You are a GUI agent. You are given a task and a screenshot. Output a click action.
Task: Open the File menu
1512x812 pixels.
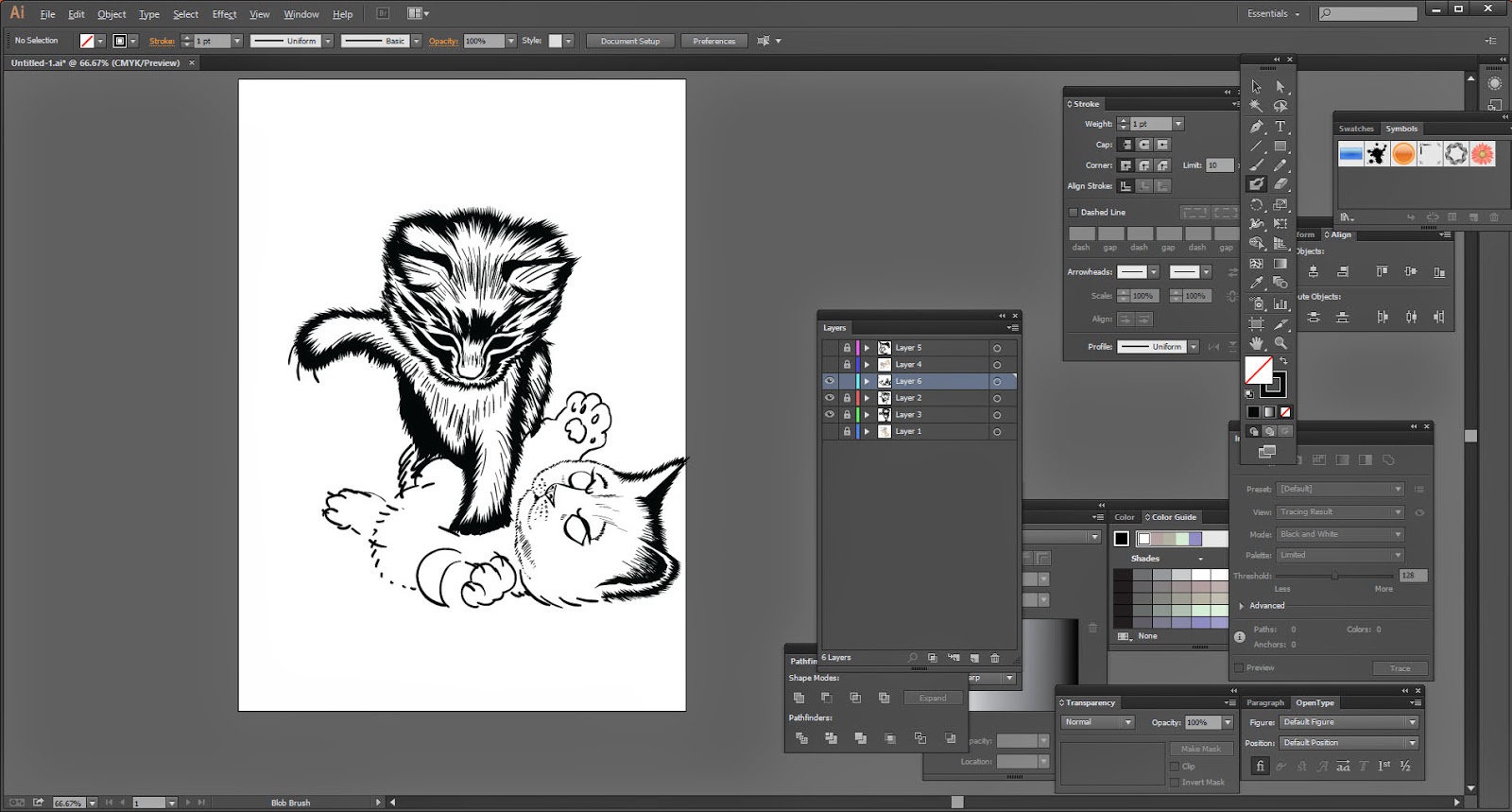47,14
